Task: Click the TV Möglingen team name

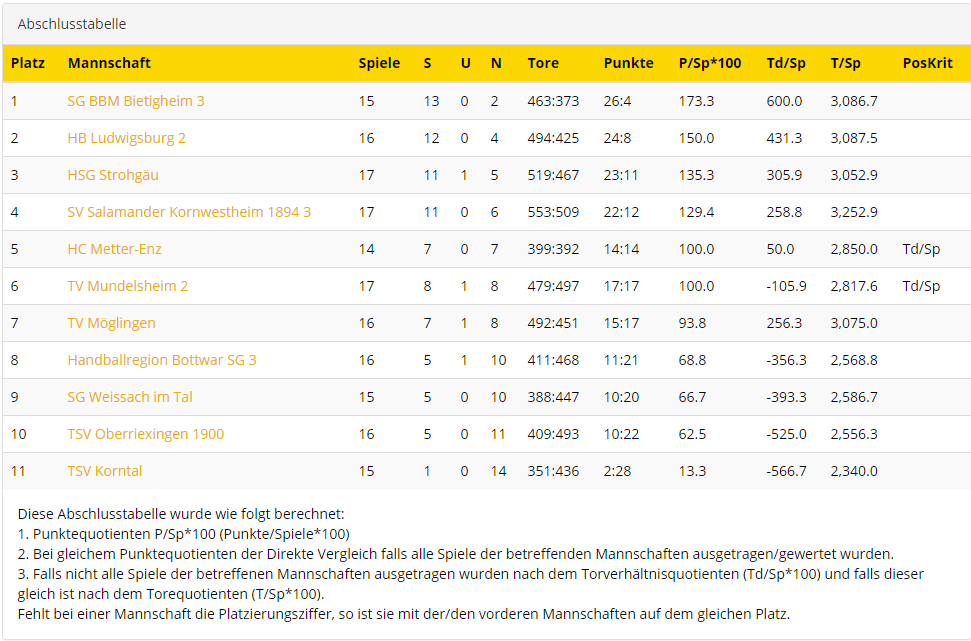Action: click(x=111, y=323)
